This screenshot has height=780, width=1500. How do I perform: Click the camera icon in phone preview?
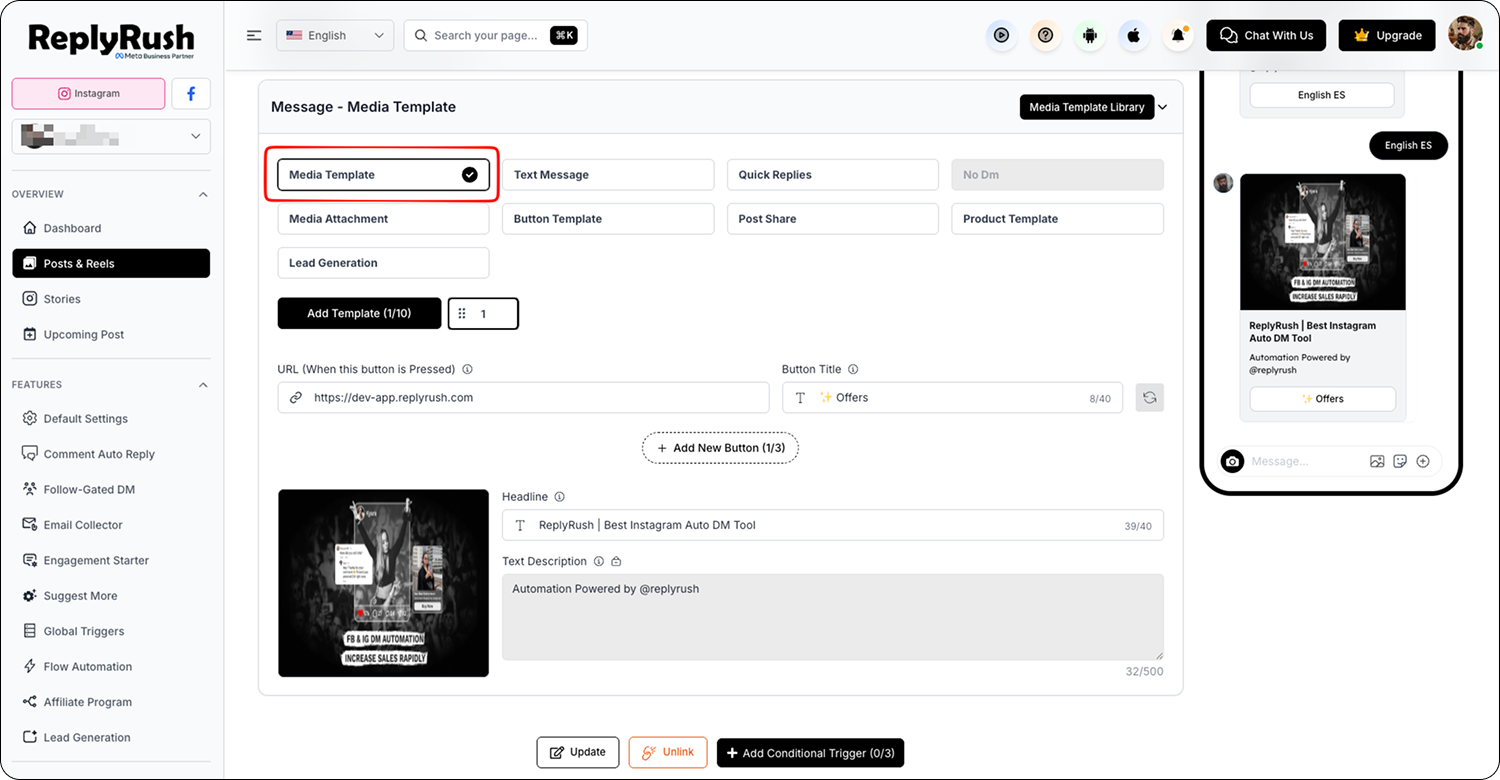1233,461
